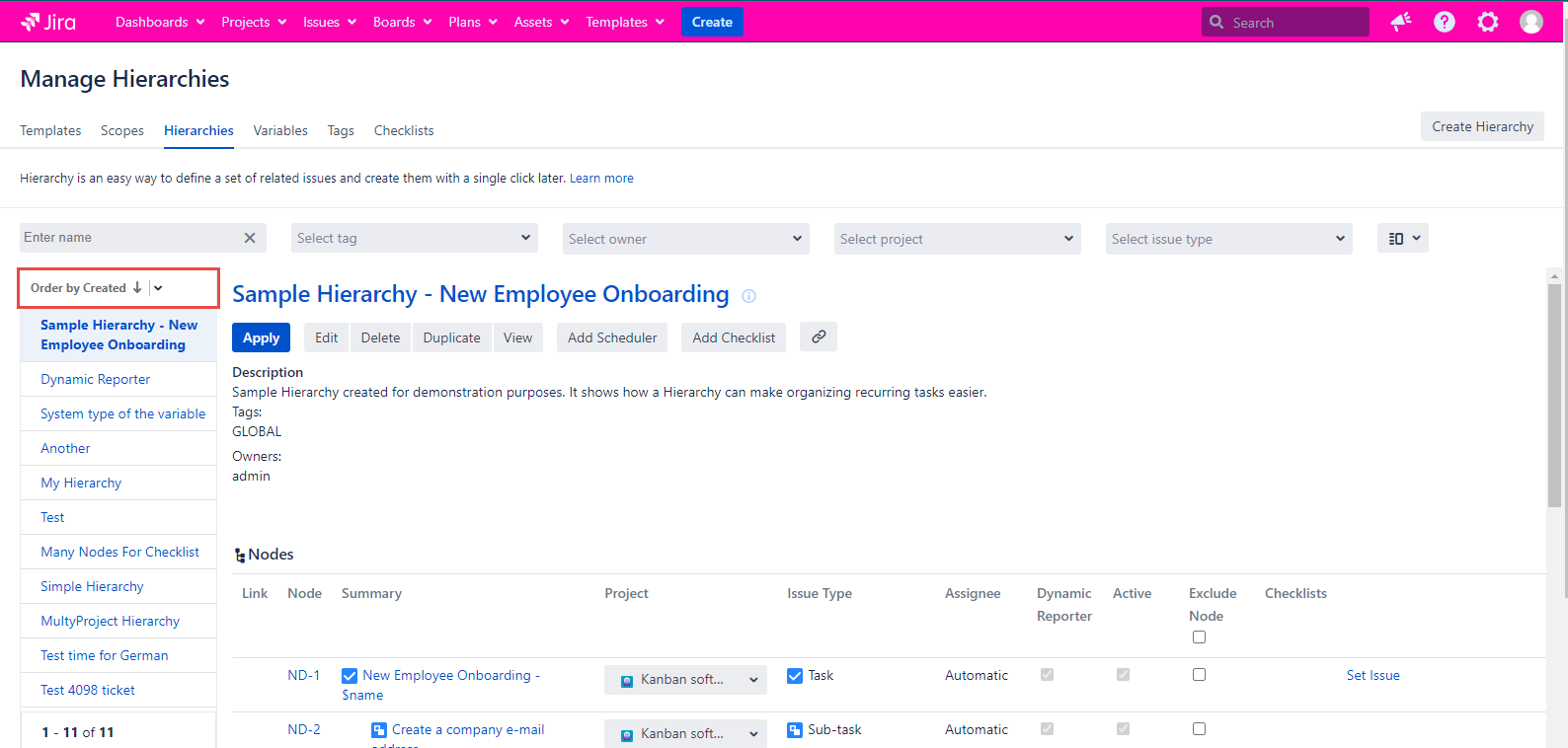Check Exclude Node for ND-2 row
This screenshot has width=1568, height=748.
(1199, 729)
